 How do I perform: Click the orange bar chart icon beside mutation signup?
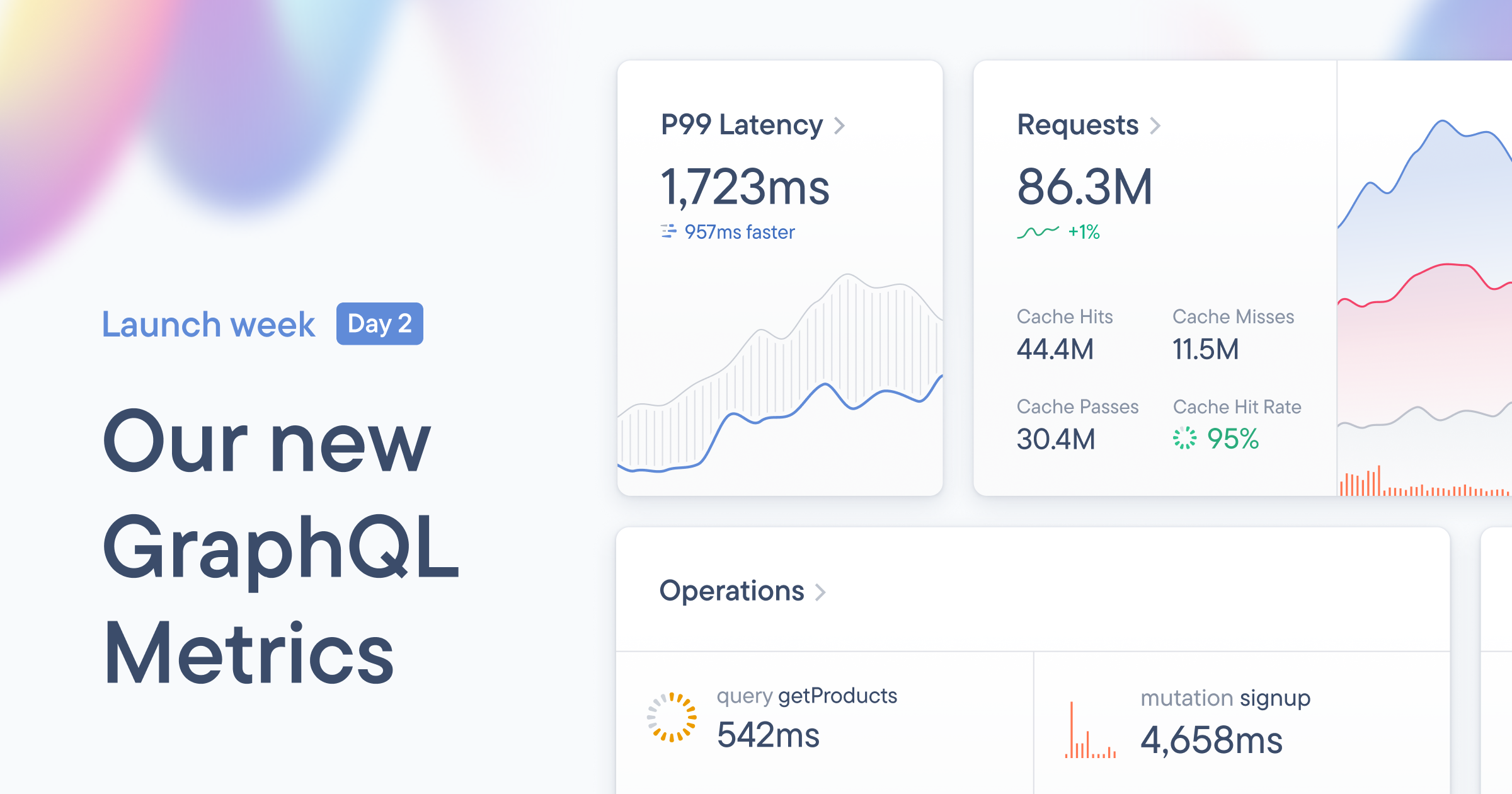(1091, 731)
